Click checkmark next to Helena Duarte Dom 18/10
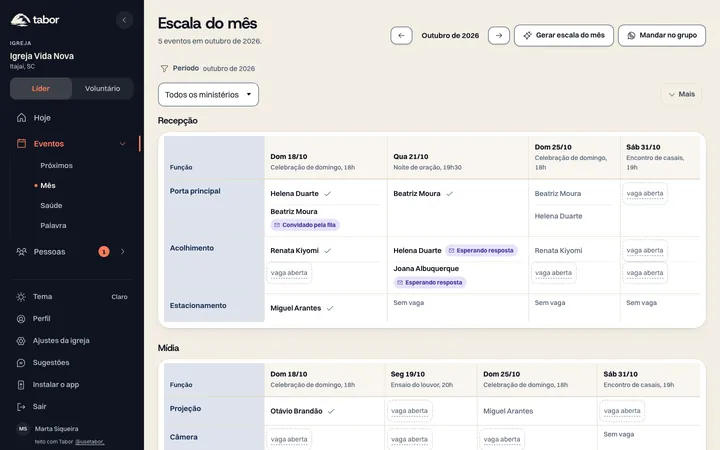The height and width of the screenshot is (450, 720). [327, 194]
